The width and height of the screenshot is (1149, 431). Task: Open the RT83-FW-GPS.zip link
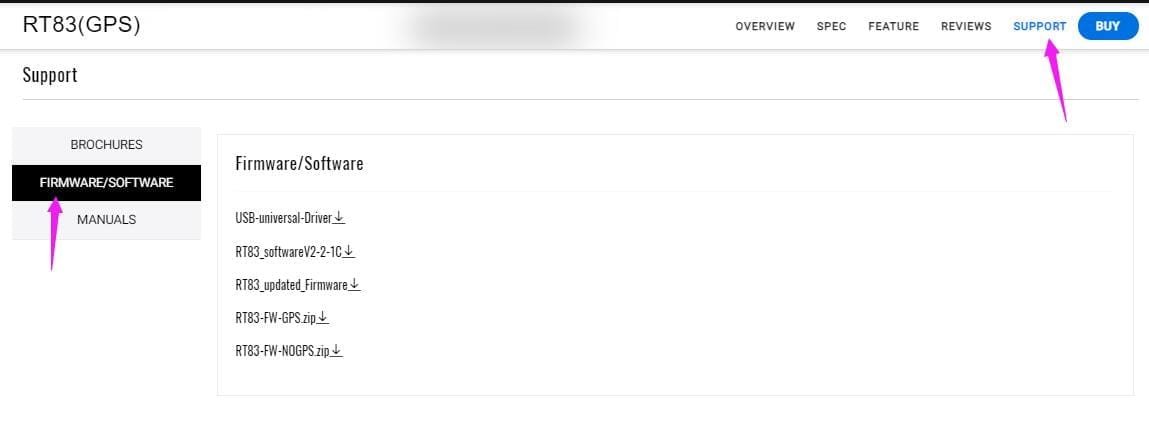click(276, 318)
